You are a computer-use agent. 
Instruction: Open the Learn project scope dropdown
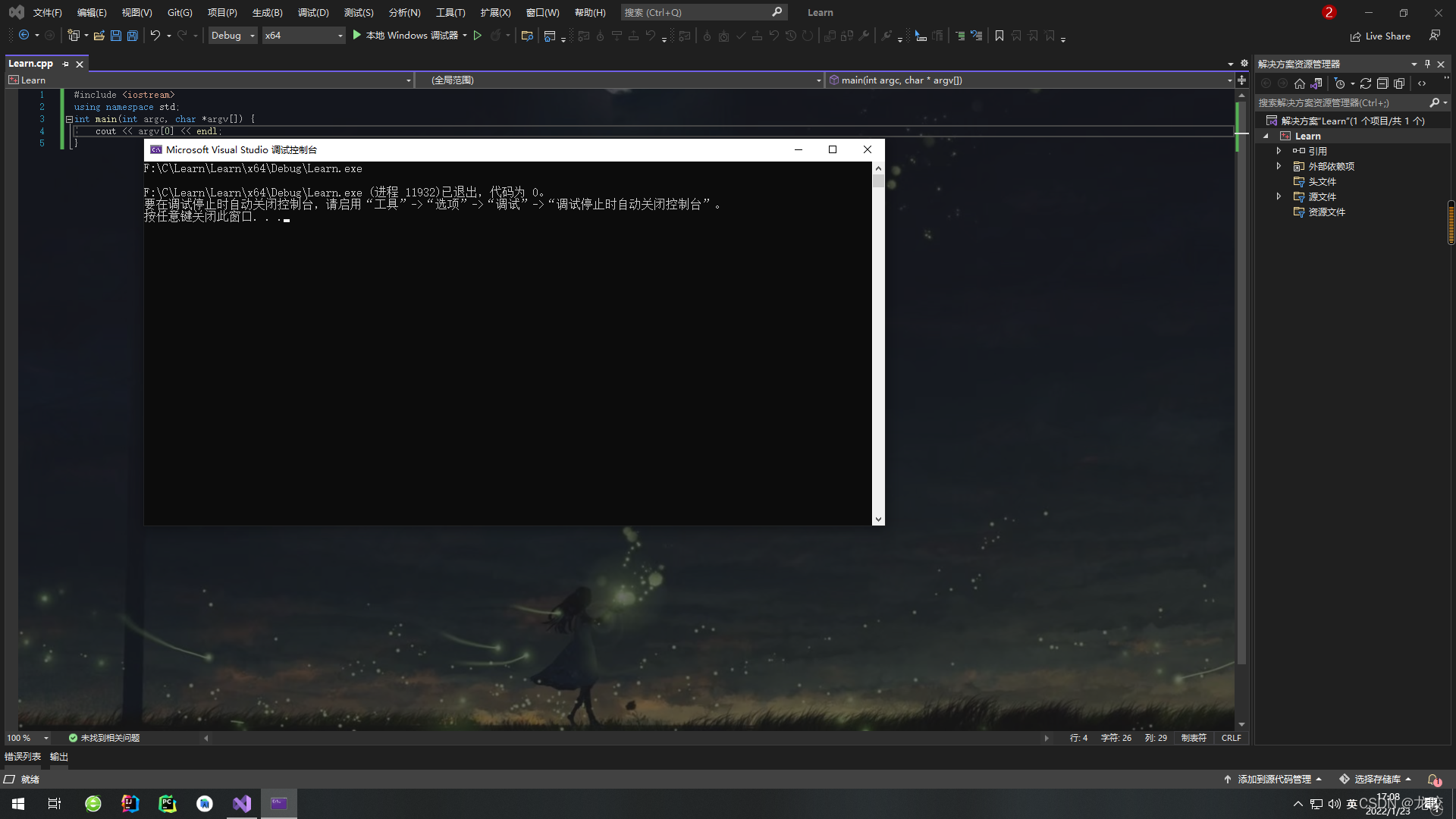click(x=210, y=80)
